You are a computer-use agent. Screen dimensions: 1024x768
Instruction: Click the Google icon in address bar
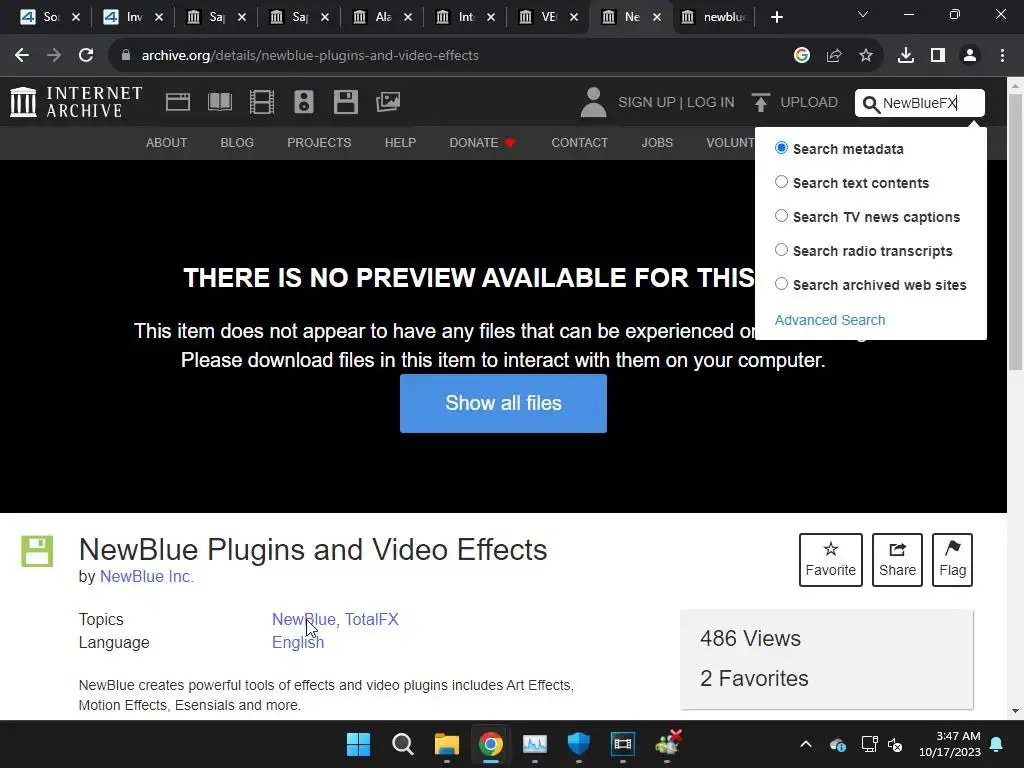coord(802,56)
